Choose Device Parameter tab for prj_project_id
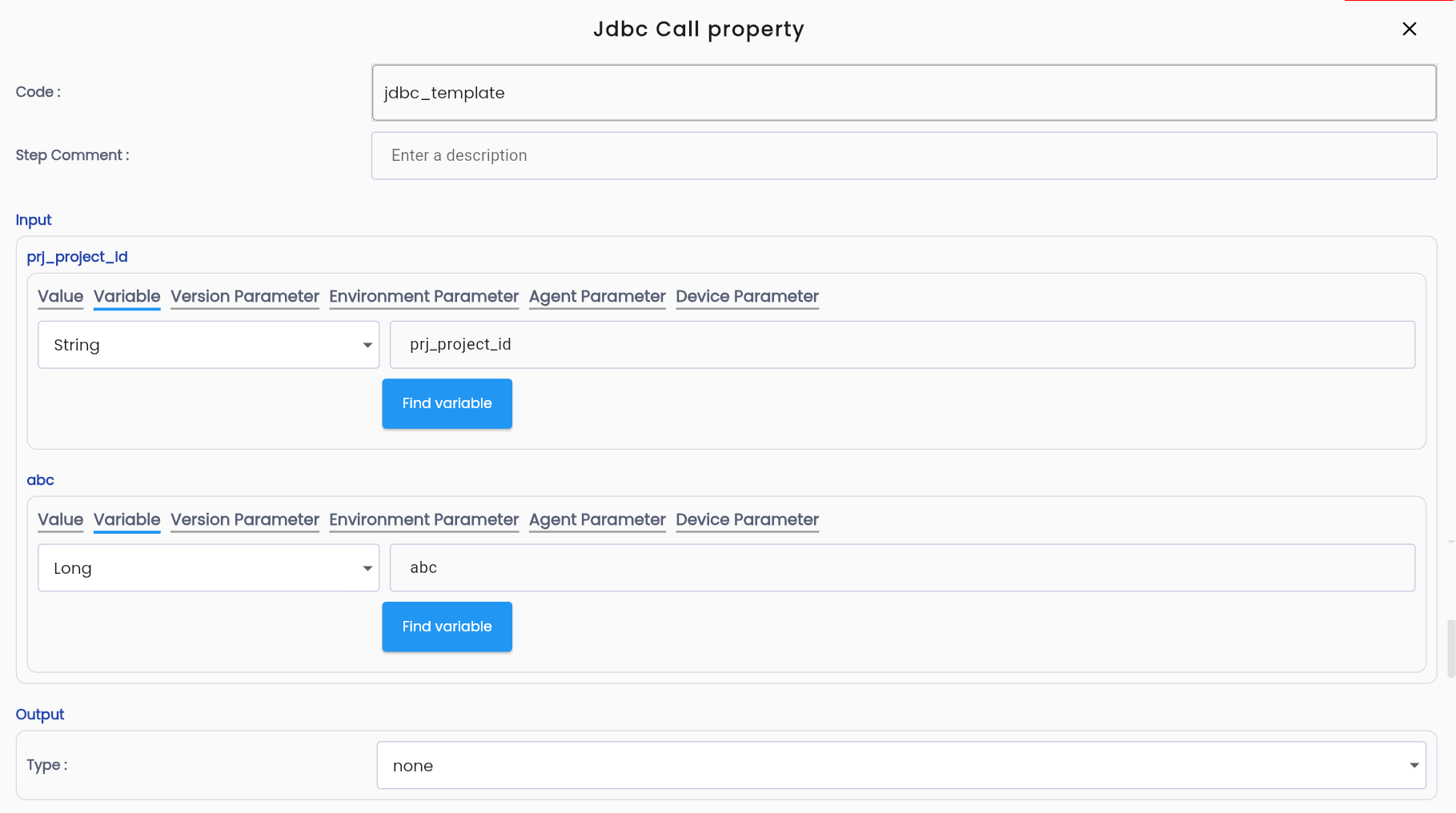The image size is (1456, 813). pos(748,297)
